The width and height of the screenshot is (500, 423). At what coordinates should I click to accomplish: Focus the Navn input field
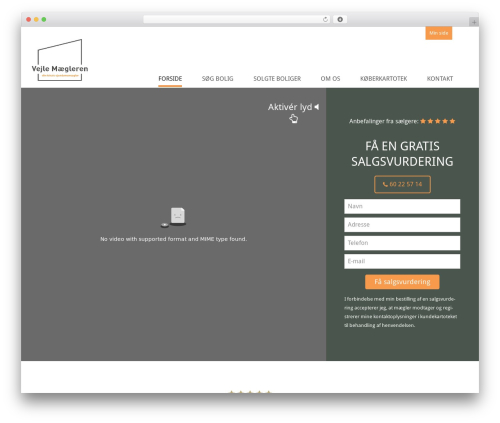402,206
